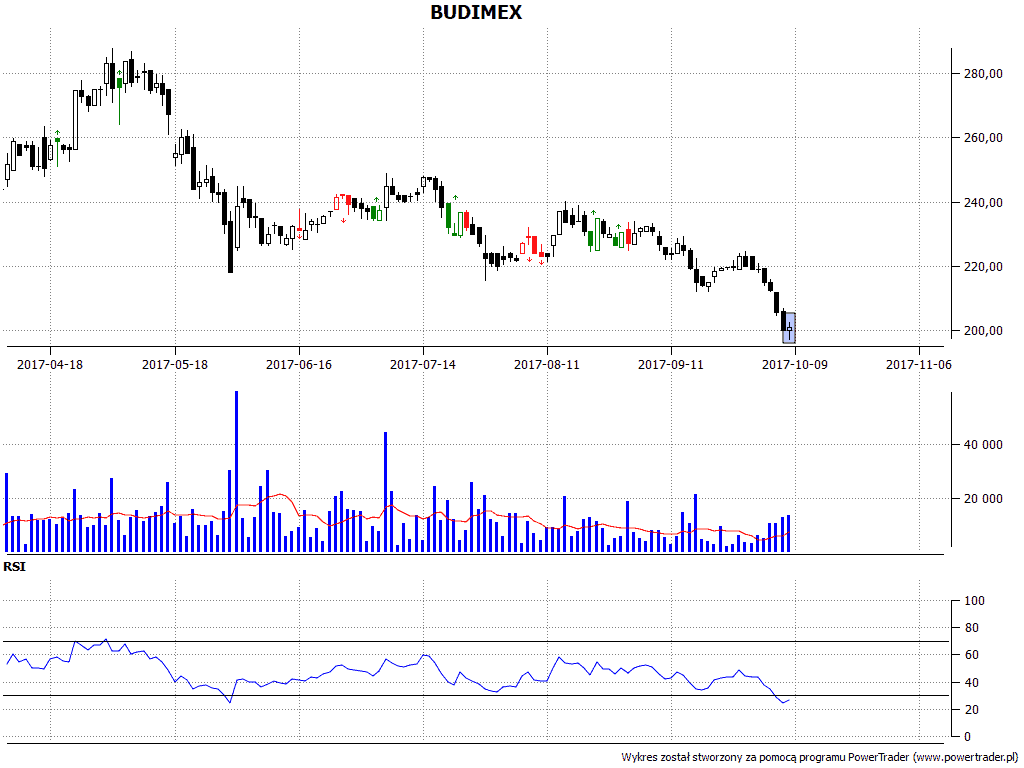Image resolution: width=1024 pixels, height=768 pixels.
Task: Select the 2017-11-06 date label
Action: click(x=919, y=364)
